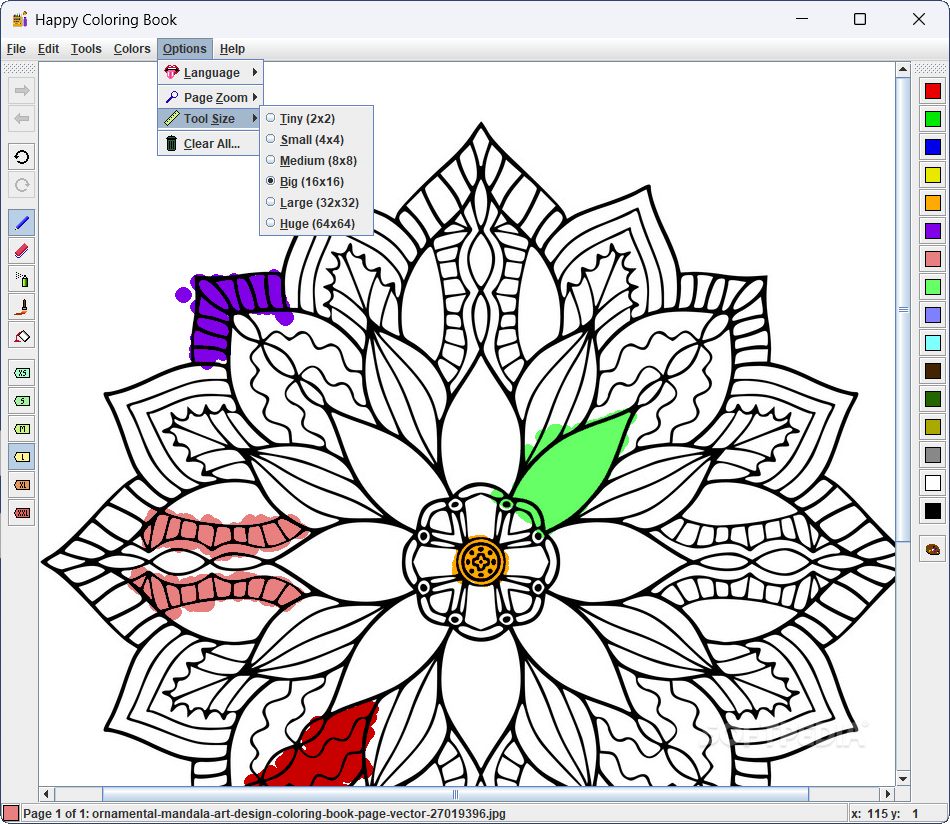
Task: Click the page filename text in status bar
Action: pyautogui.click(x=299, y=814)
